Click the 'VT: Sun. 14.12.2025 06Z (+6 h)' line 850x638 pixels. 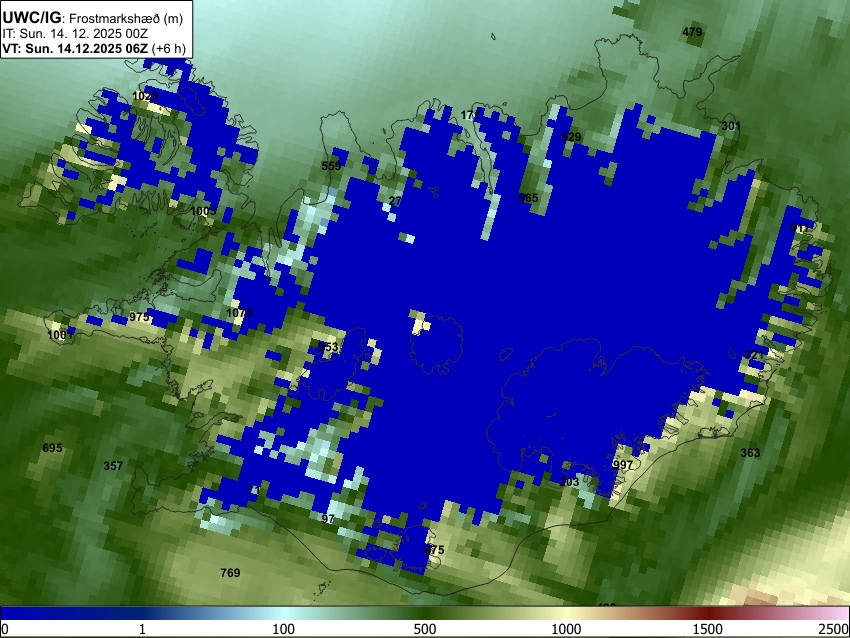click(x=94, y=48)
